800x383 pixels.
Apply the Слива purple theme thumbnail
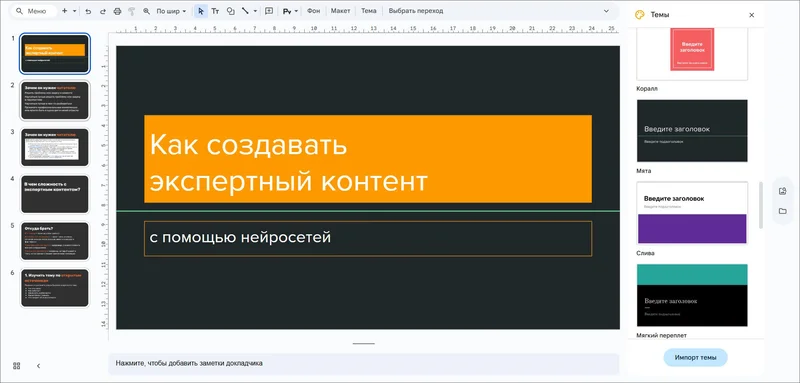692,213
